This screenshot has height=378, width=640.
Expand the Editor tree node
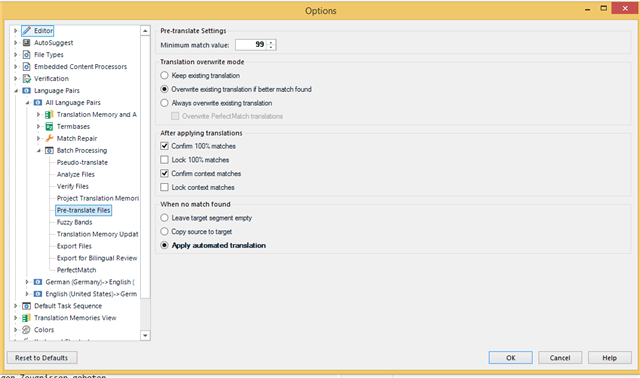coord(16,31)
